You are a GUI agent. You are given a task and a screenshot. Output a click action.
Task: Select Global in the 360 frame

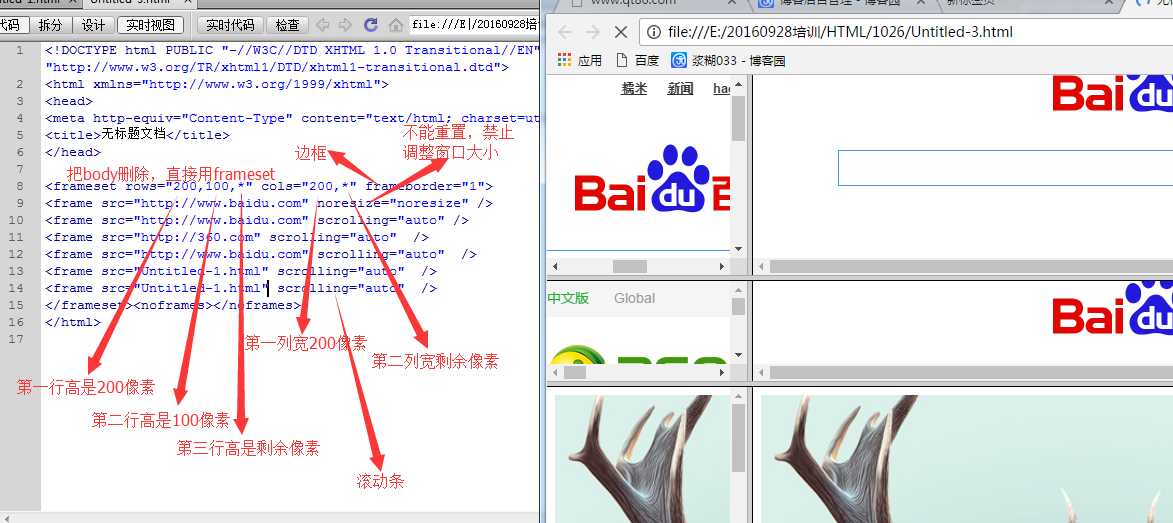(x=634, y=298)
